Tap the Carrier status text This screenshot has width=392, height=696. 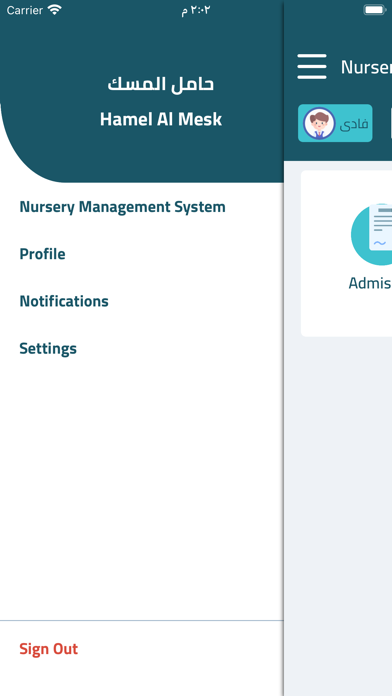click(25, 10)
